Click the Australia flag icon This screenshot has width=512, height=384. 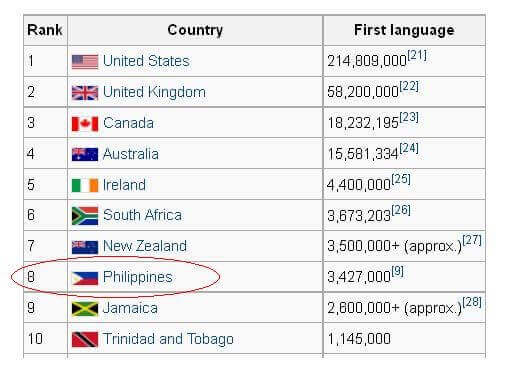coord(85,155)
